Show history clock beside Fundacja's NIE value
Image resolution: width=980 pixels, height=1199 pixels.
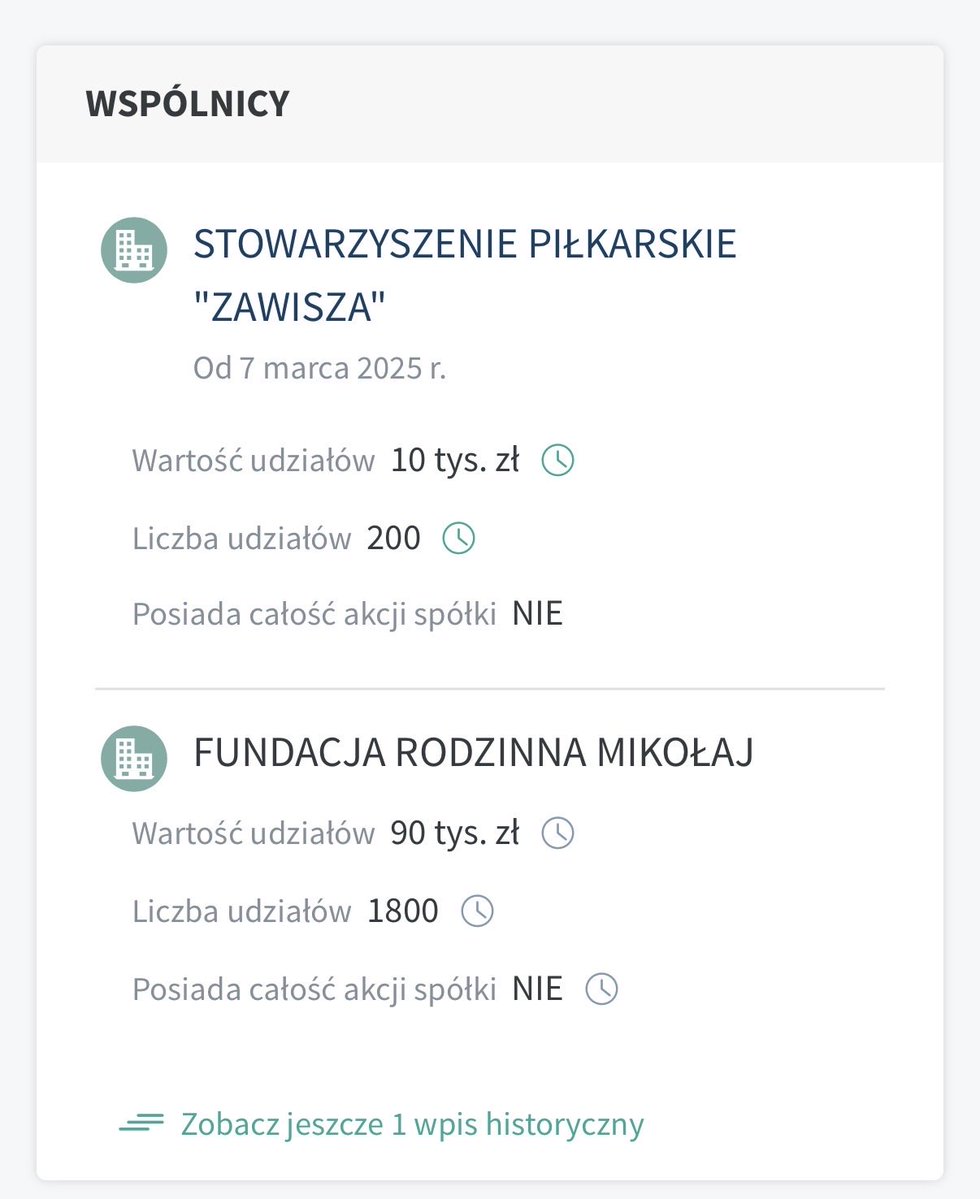tap(602, 989)
